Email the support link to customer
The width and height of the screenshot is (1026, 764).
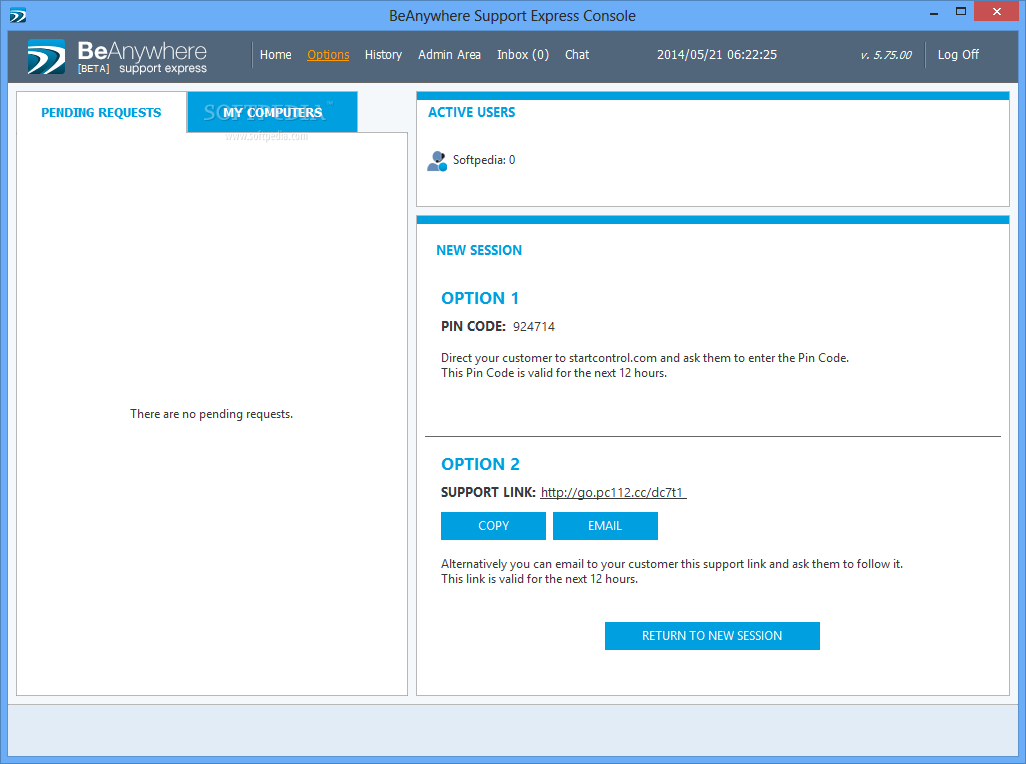605,526
